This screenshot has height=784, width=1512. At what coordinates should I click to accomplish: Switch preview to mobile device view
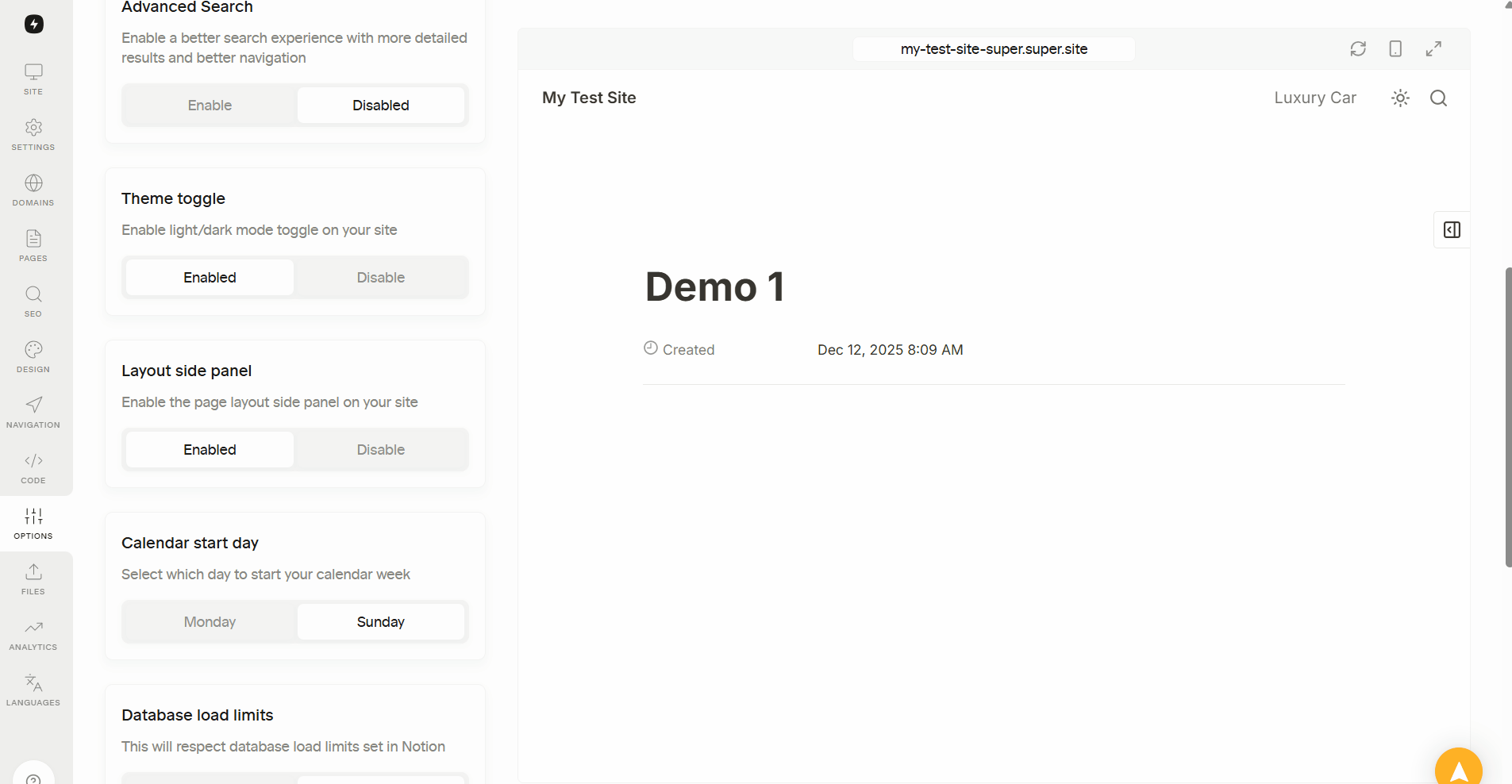point(1395,48)
